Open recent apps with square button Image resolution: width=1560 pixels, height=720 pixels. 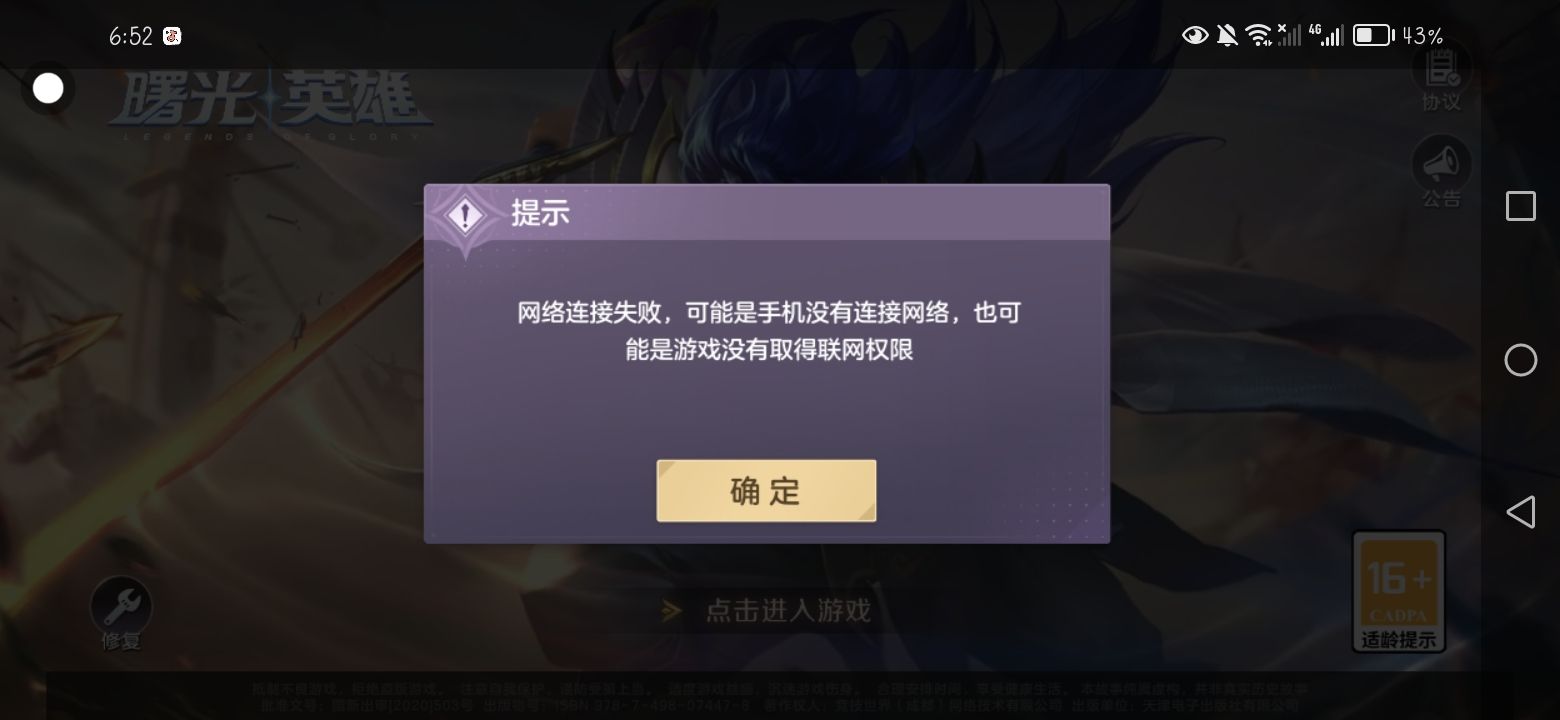point(1521,206)
